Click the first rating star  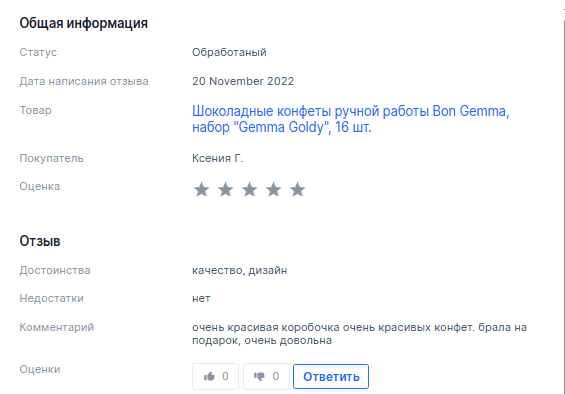coord(201,190)
